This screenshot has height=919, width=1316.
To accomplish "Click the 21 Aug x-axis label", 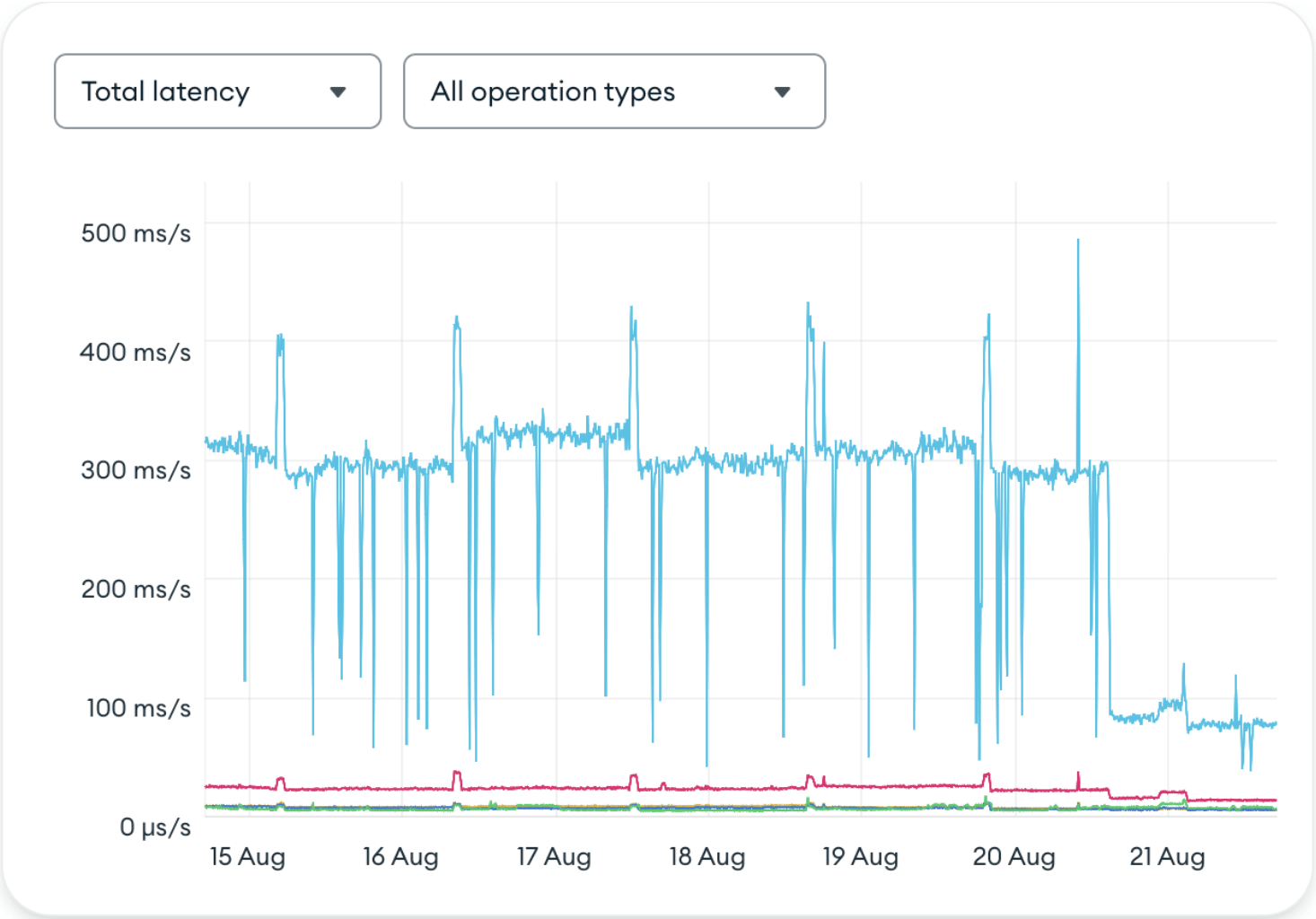I will (1167, 857).
